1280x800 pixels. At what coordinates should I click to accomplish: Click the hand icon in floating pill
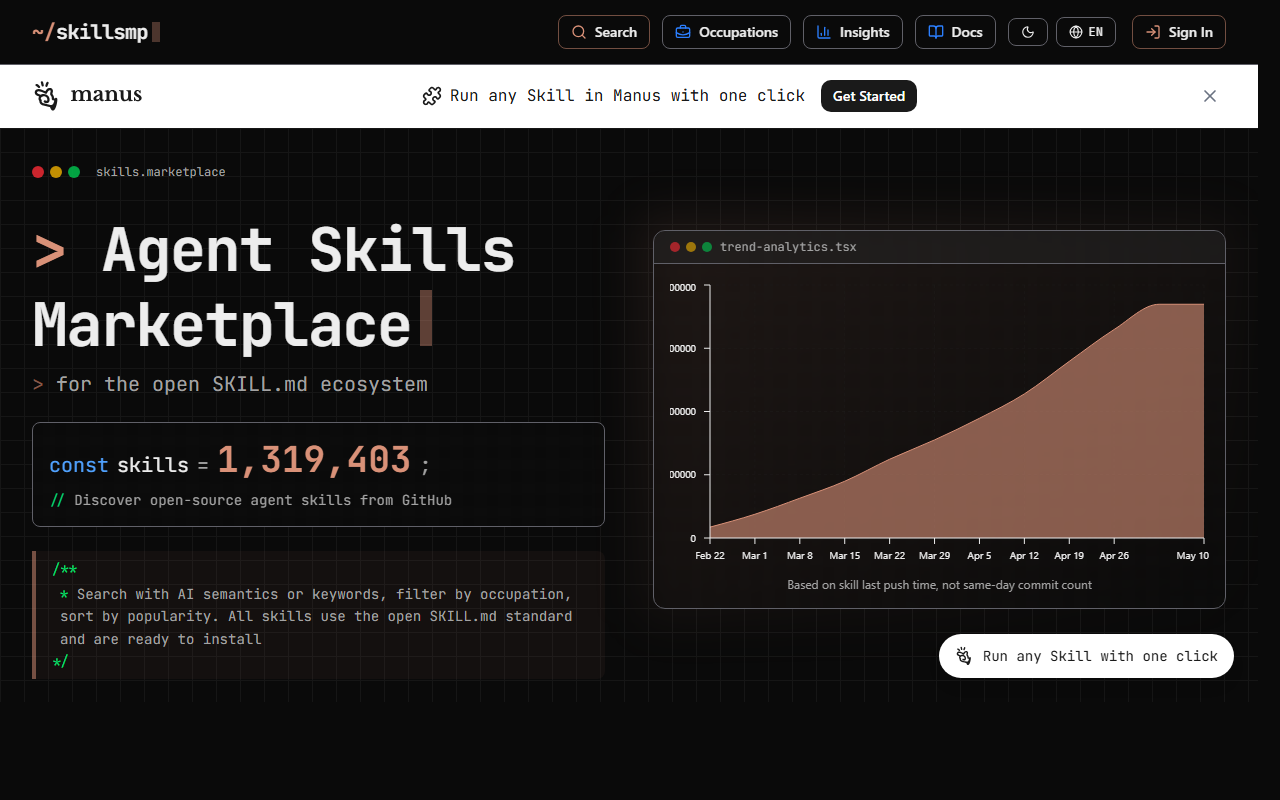[x=964, y=656]
